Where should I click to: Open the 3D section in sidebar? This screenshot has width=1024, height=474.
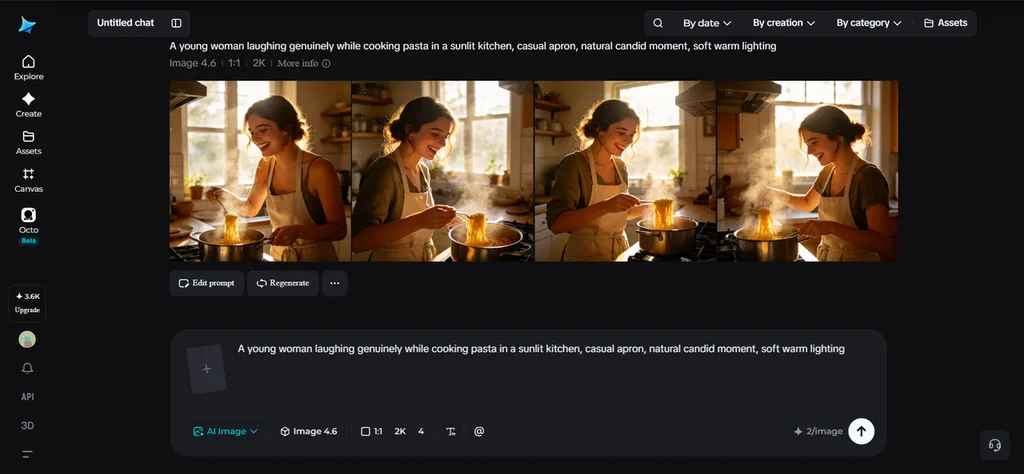pos(27,426)
